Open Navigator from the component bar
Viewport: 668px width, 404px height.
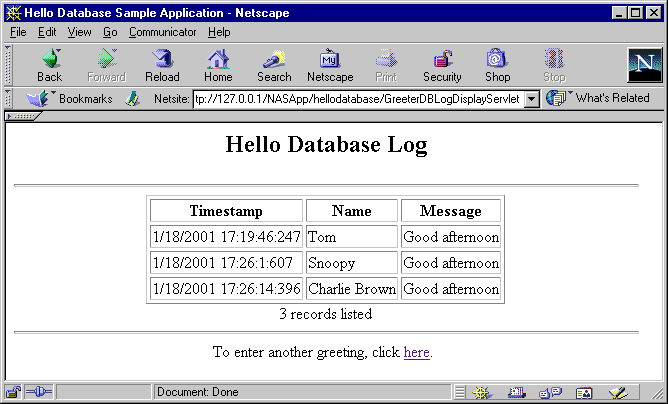482,392
